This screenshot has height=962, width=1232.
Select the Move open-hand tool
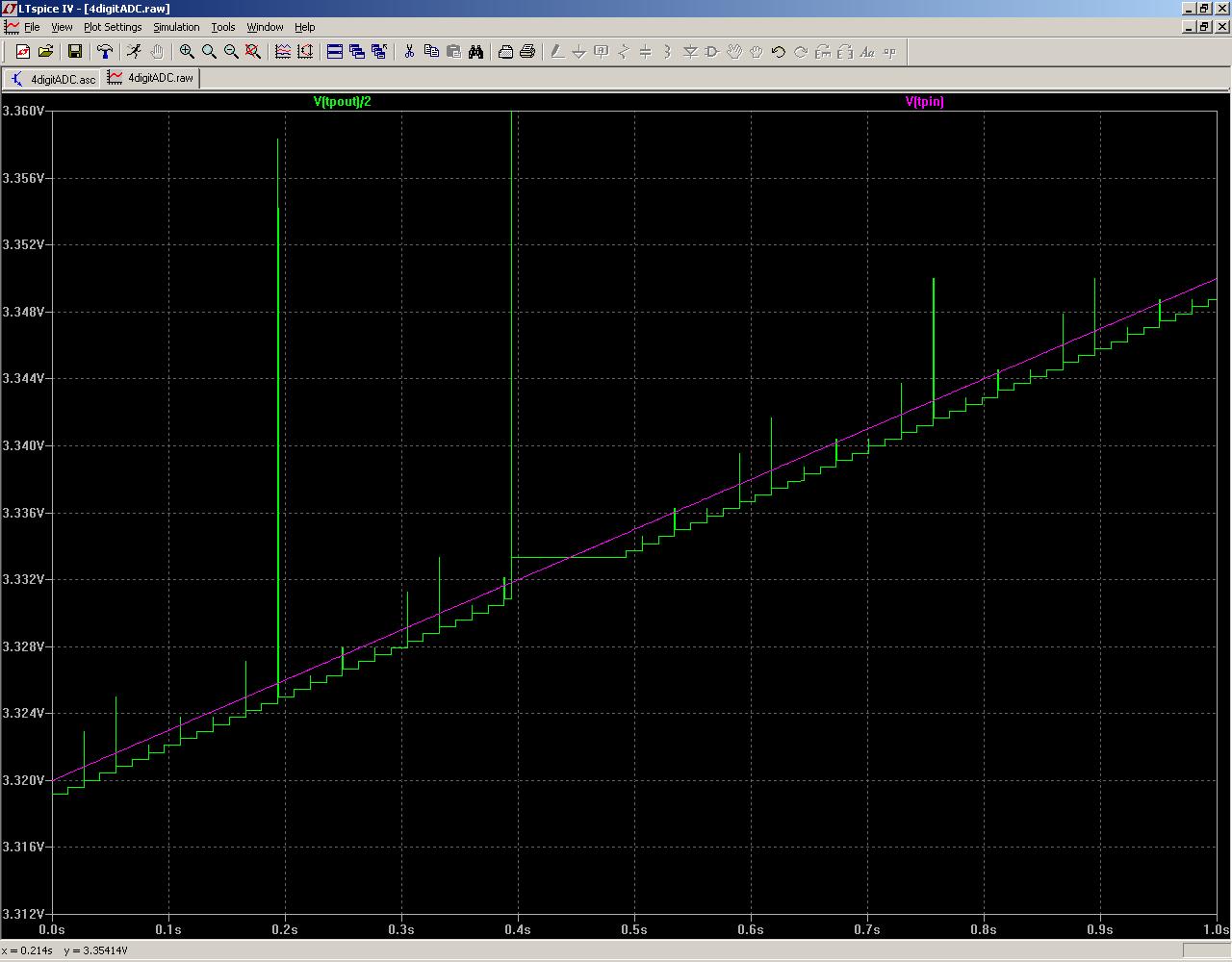[x=734, y=52]
